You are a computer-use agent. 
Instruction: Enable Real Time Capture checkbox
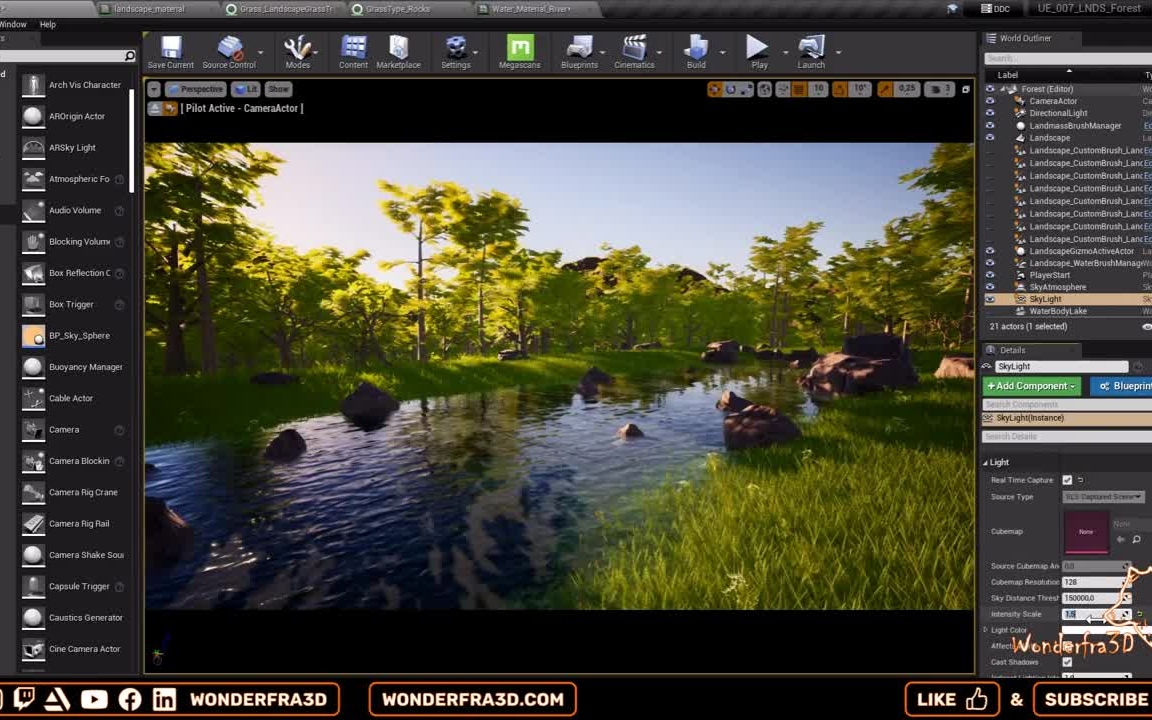pyautogui.click(x=1067, y=480)
